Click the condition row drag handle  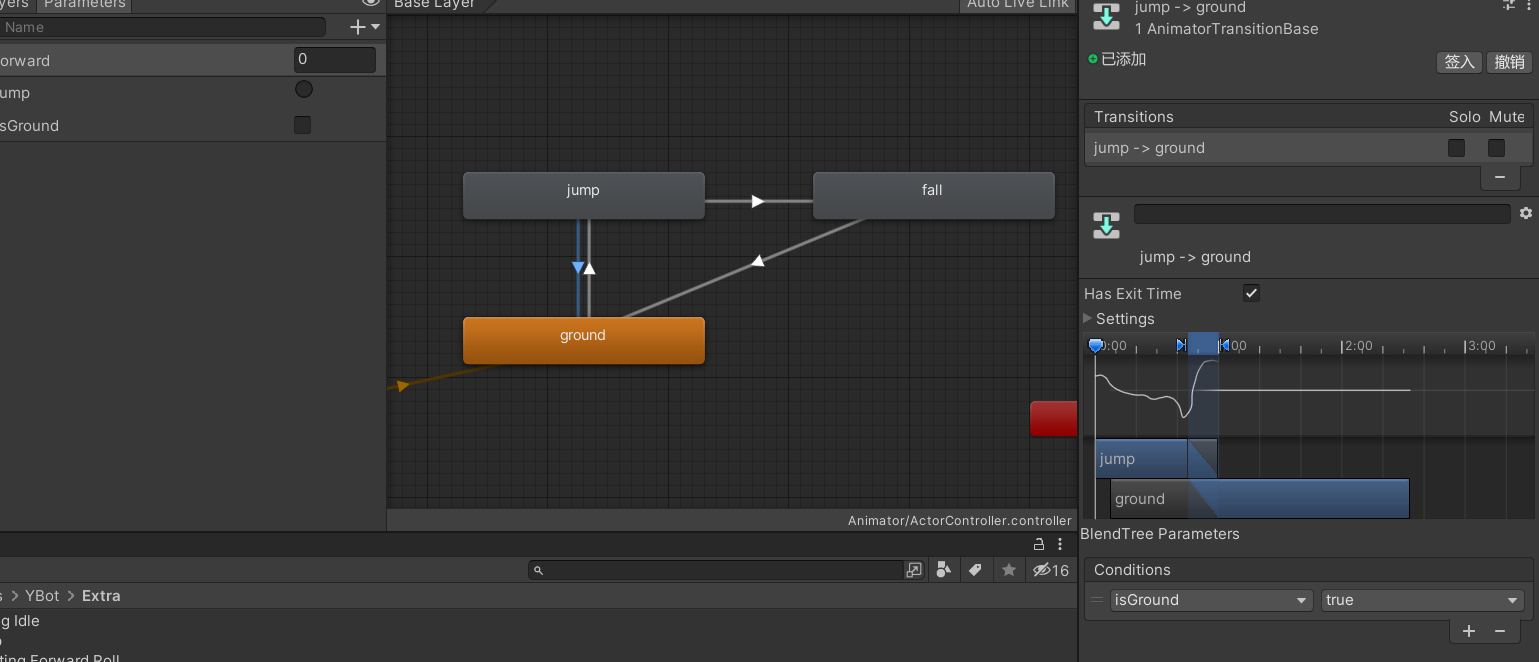[1097, 600]
